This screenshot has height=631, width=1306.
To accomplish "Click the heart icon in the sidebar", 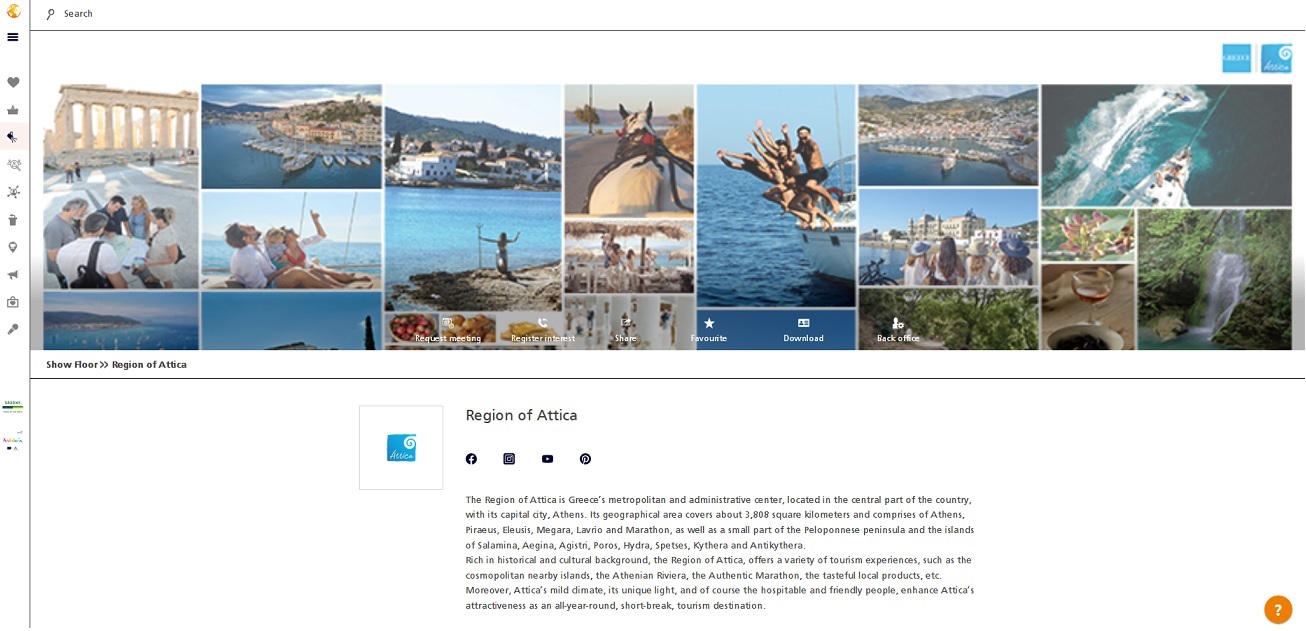I will pyautogui.click(x=13, y=83).
